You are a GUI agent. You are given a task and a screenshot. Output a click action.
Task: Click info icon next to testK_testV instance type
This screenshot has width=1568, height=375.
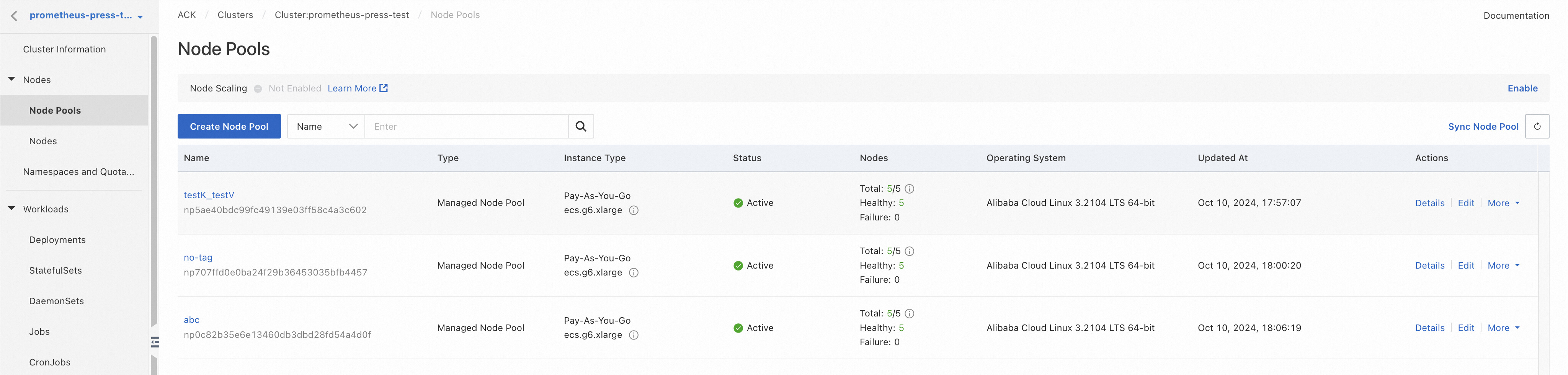634,210
